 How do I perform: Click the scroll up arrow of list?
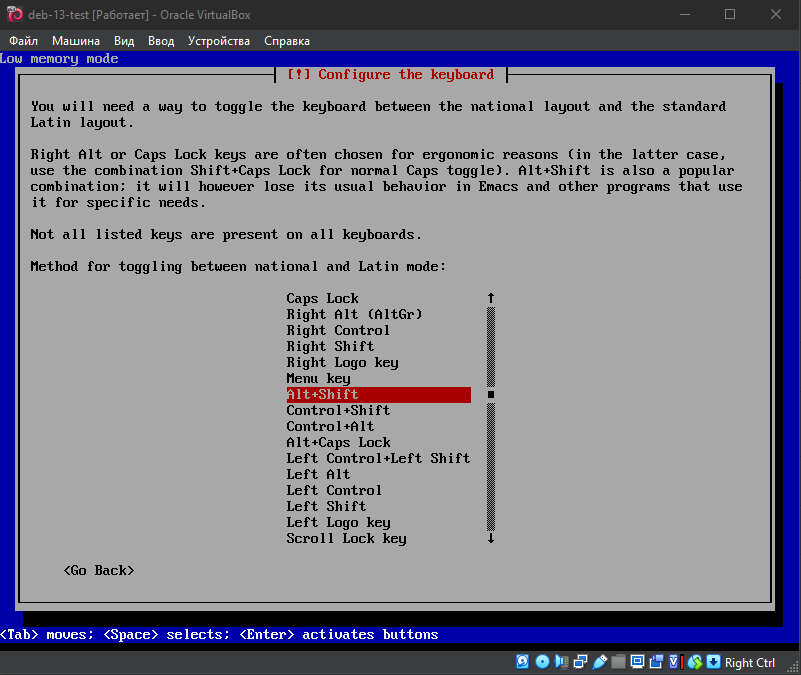coord(491,298)
